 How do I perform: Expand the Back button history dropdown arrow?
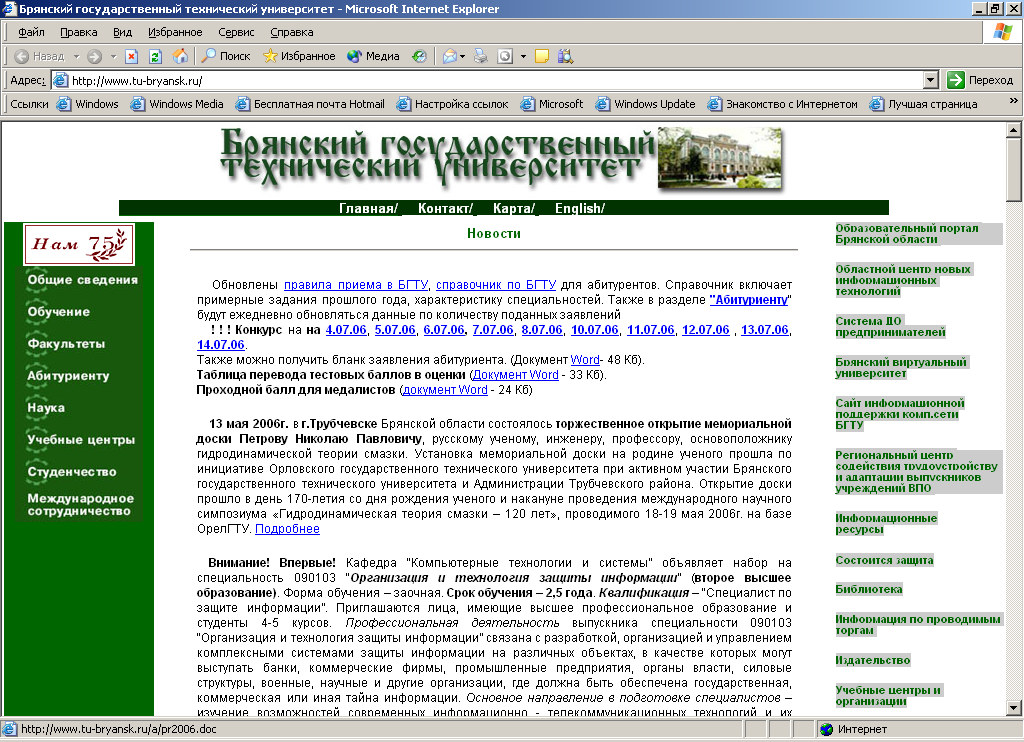point(76,56)
